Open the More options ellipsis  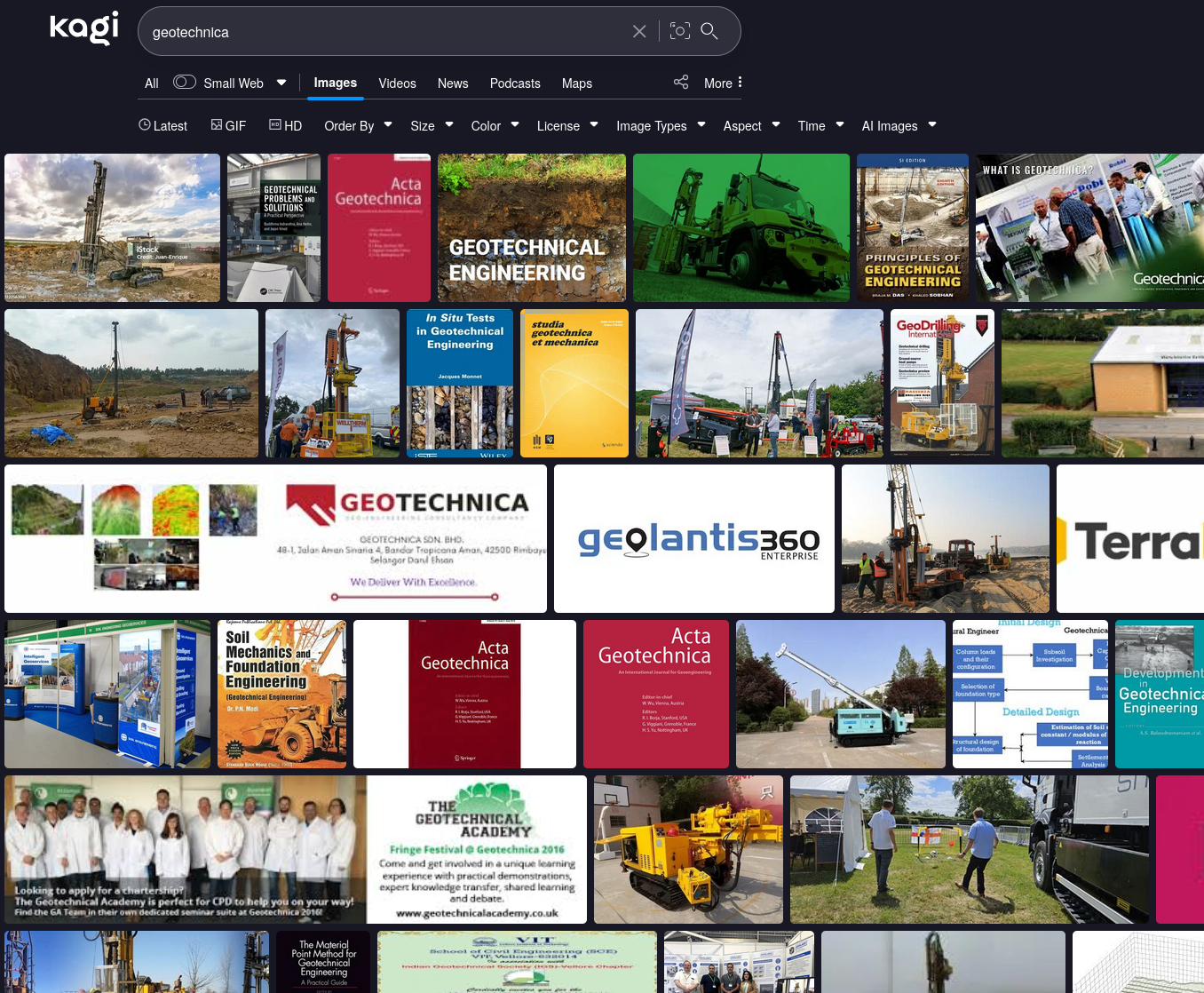723,83
